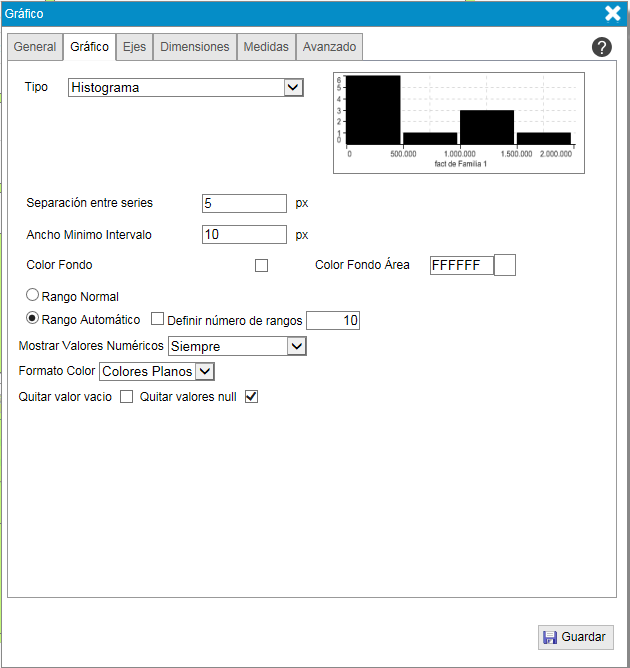Screen dimensions: 630x668
Task: Go to the Dimensiones tab
Action: 195,47
